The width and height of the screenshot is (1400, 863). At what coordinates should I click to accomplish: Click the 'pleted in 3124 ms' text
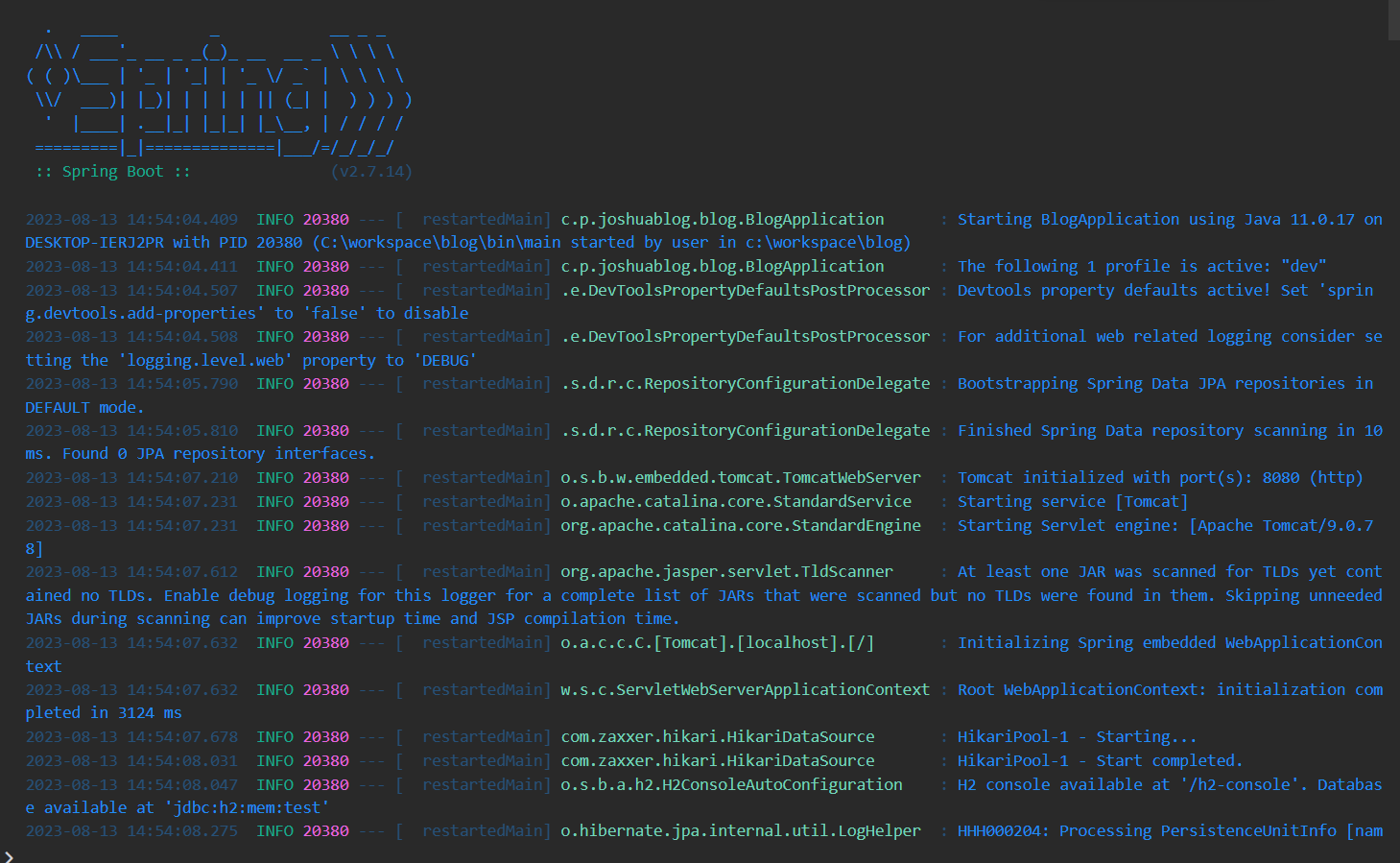tap(104, 713)
